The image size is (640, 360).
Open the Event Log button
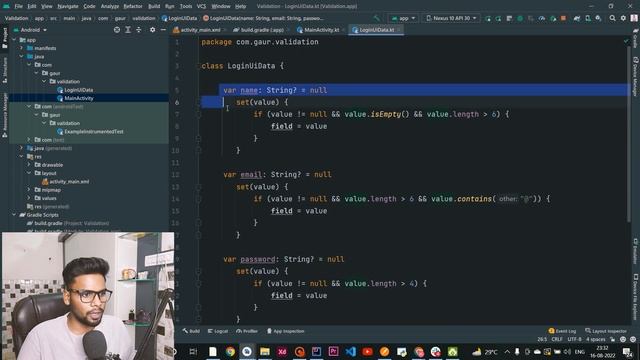(562, 331)
